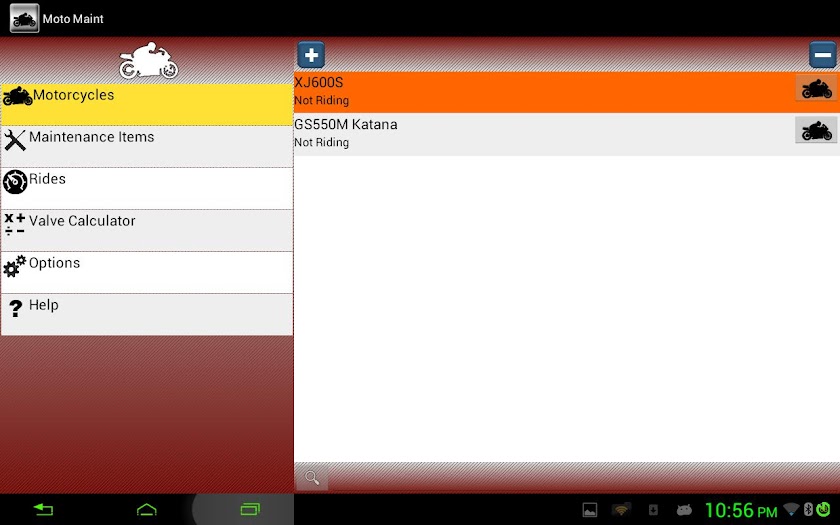Click Not Riding status under GS550M Katana
Image resolution: width=840 pixels, height=525 pixels.
pyautogui.click(x=321, y=142)
